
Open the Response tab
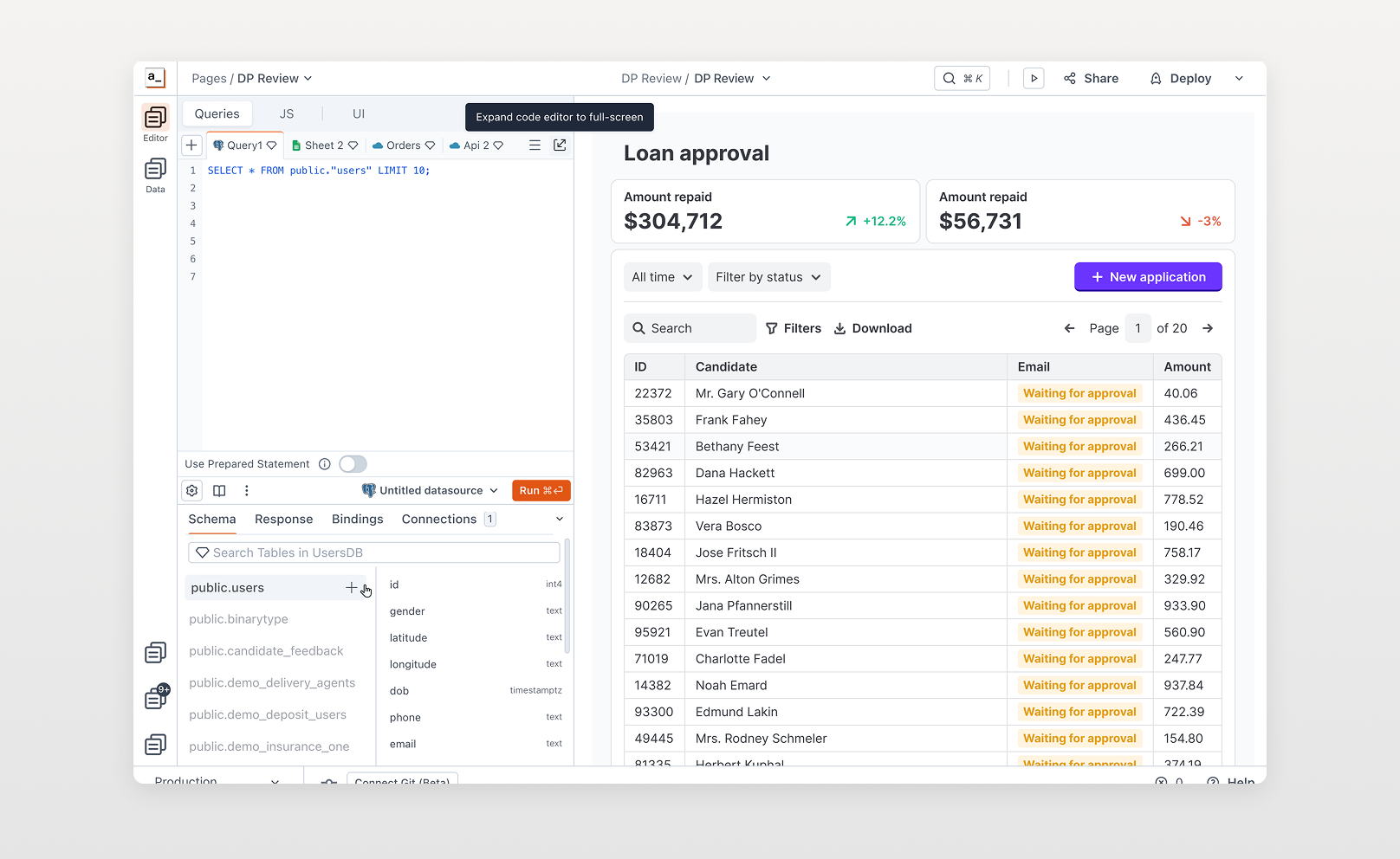click(283, 519)
